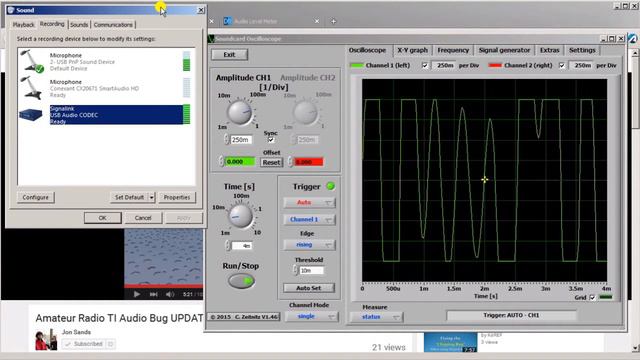Toggle the Channel 1 (left) checkbox
Screen dimensions: 640x360
[425, 65]
